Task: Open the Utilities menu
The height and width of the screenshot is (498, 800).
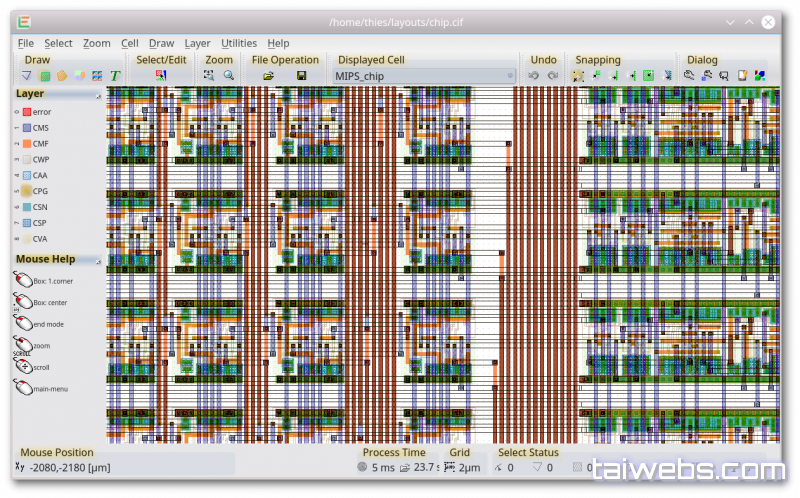Action: pyautogui.click(x=239, y=43)
